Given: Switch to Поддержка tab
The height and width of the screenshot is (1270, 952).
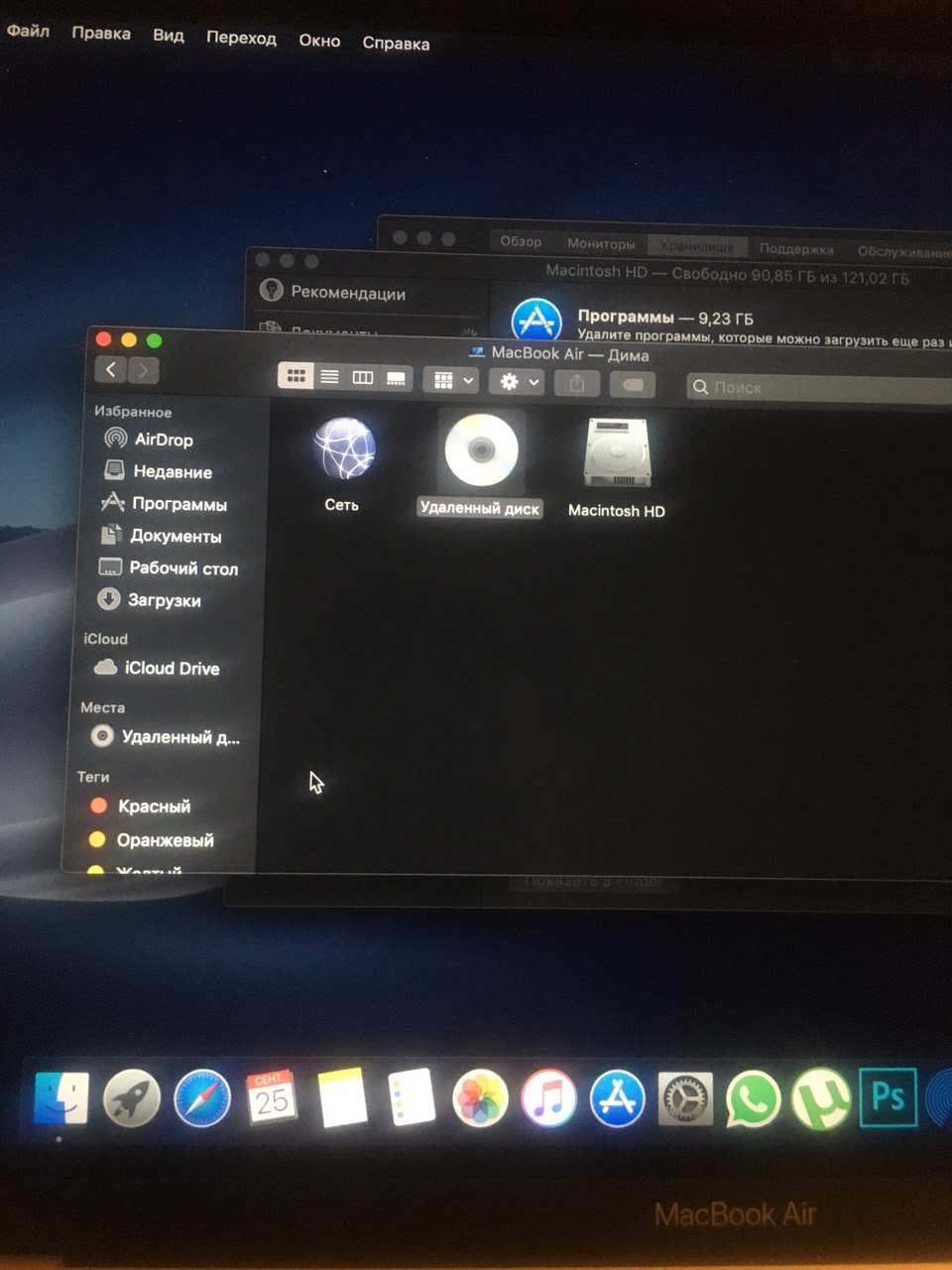Looking at the screenshot, I should pyautogui.click(x=795, y=249).
